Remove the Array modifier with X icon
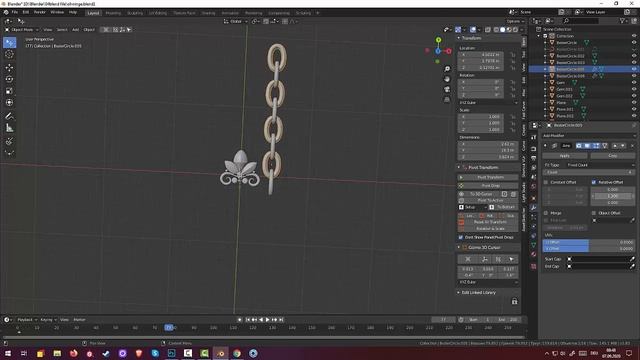 point(633,146)
